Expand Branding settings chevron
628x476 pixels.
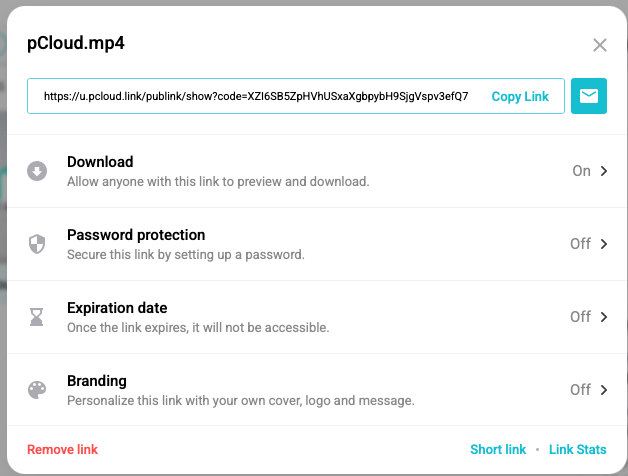click(x=604, y=390)
